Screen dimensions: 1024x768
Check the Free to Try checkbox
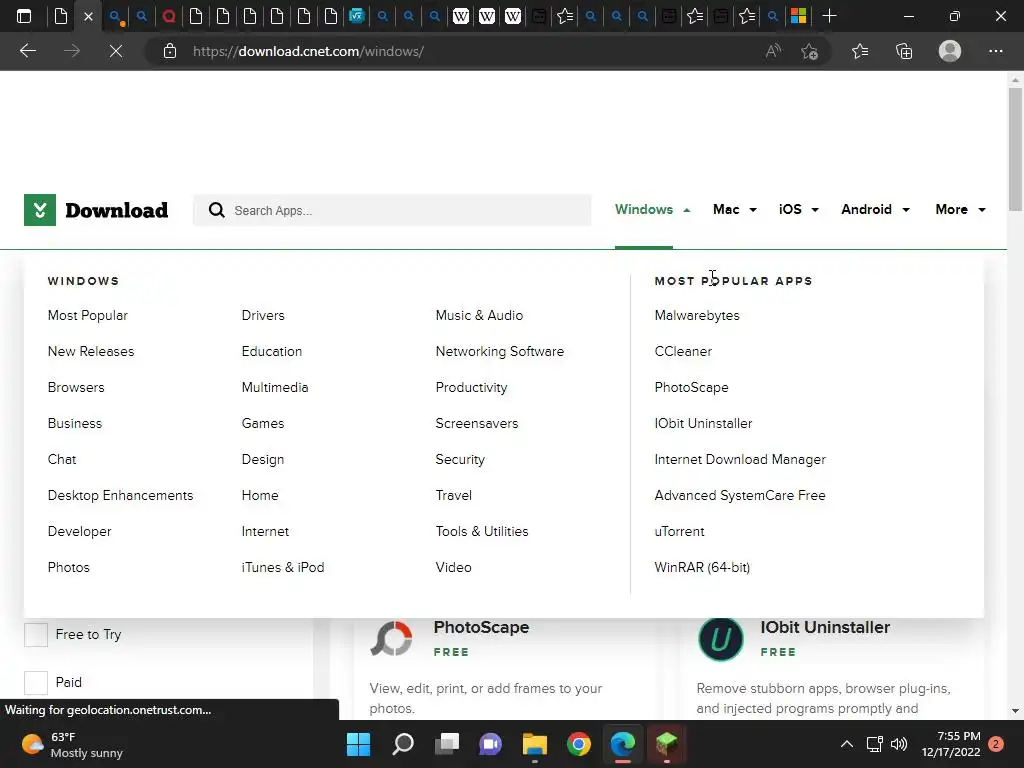[x=36, y=634]
